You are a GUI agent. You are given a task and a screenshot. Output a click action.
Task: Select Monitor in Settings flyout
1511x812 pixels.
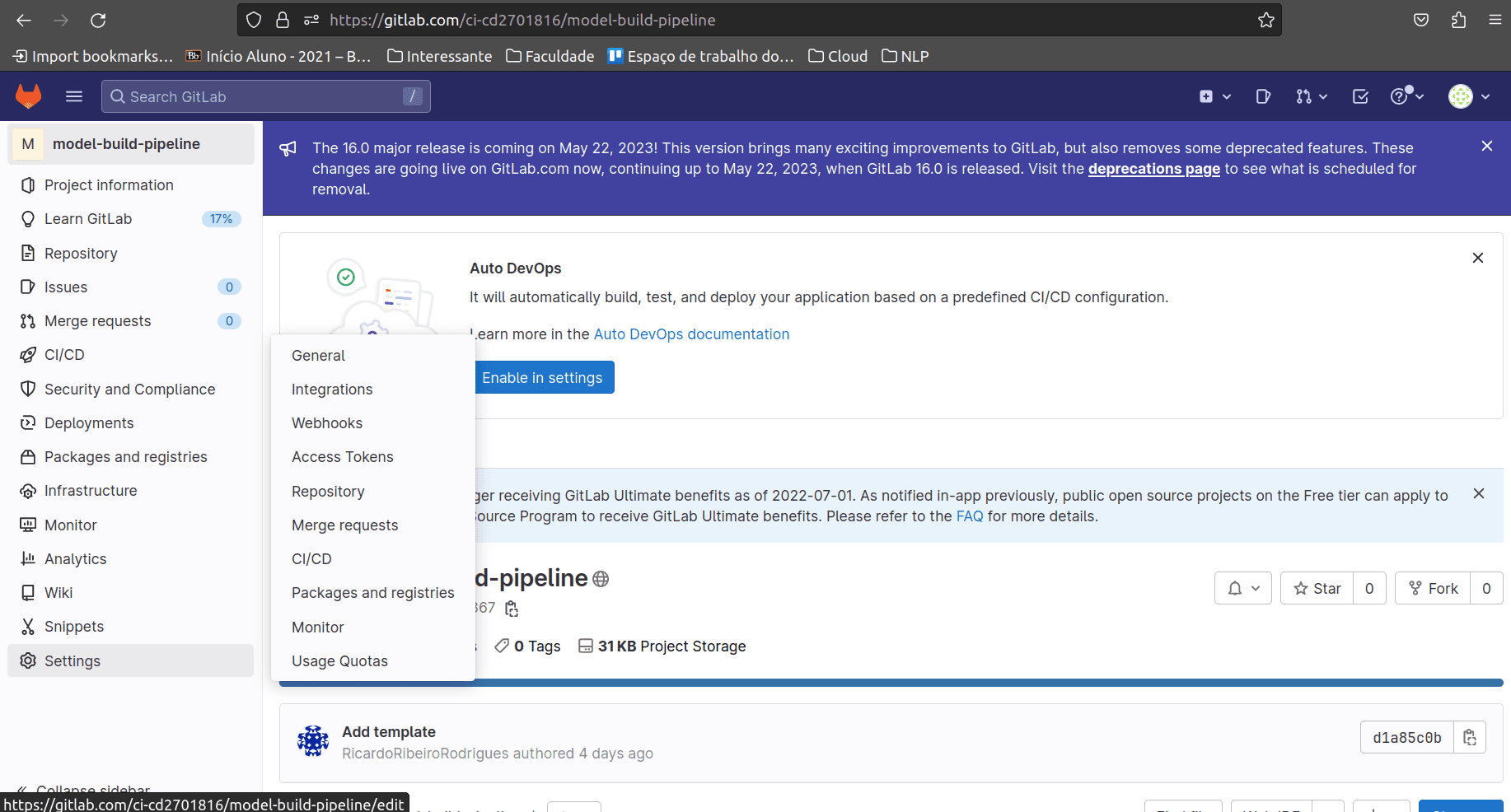click(373, 628)
